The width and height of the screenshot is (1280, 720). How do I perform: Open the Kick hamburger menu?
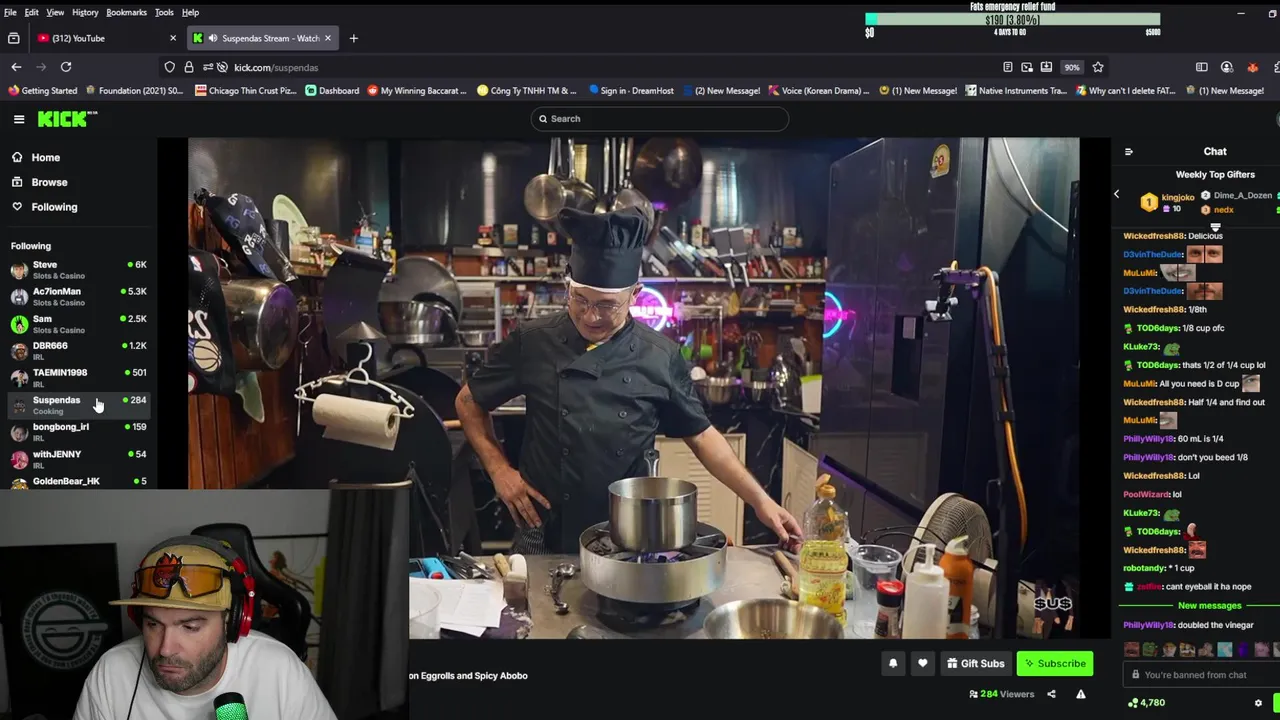click(x=19, y=119)
